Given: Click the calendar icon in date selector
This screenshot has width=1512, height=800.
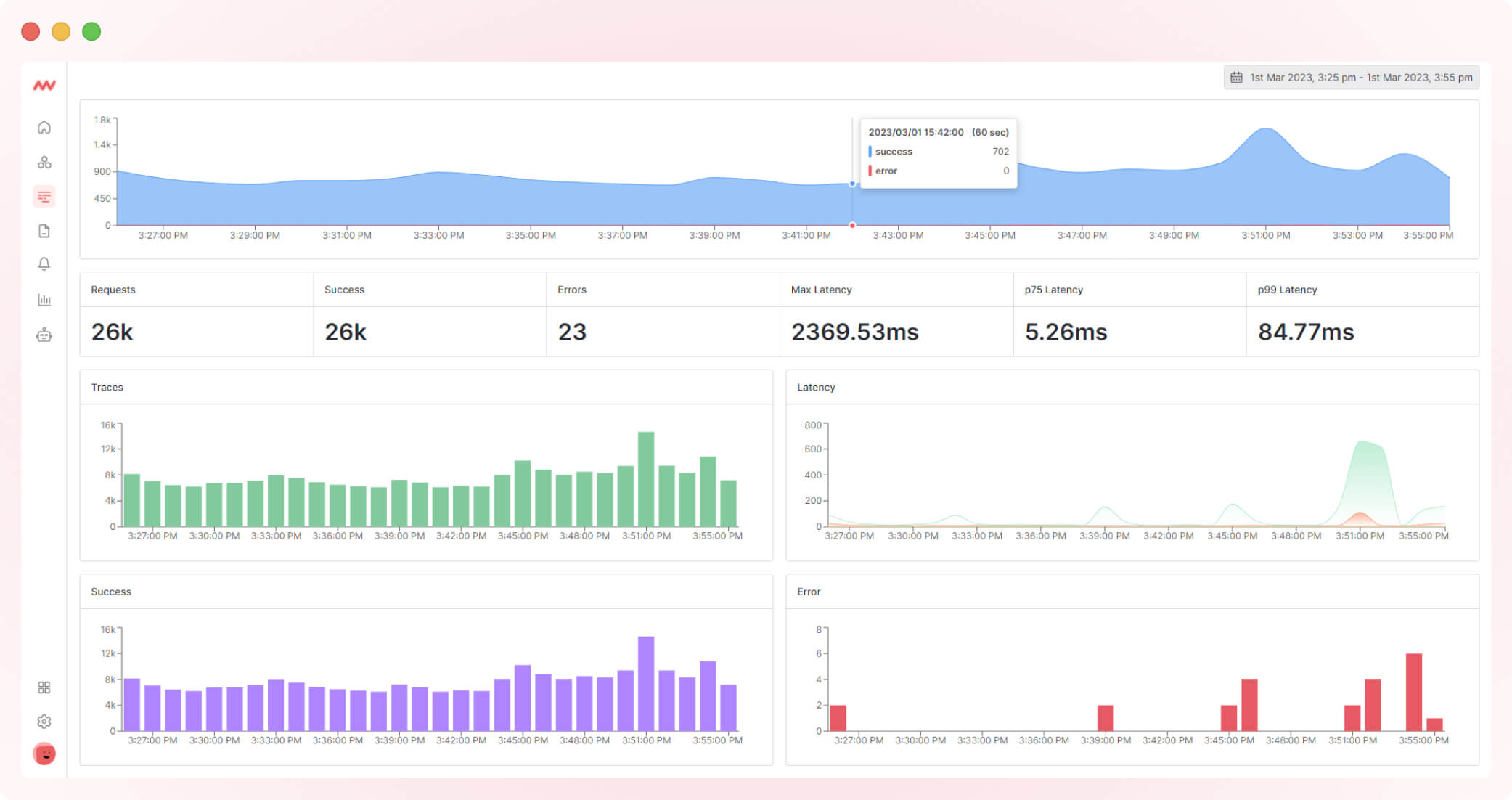Looking at the screenshot, I should [1238, 77].
